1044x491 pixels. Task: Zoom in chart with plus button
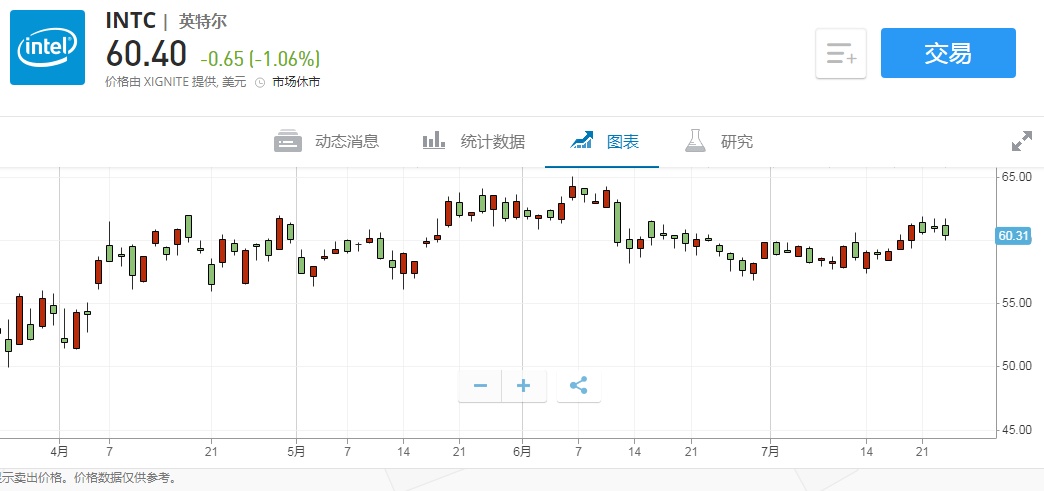(524, 385)
